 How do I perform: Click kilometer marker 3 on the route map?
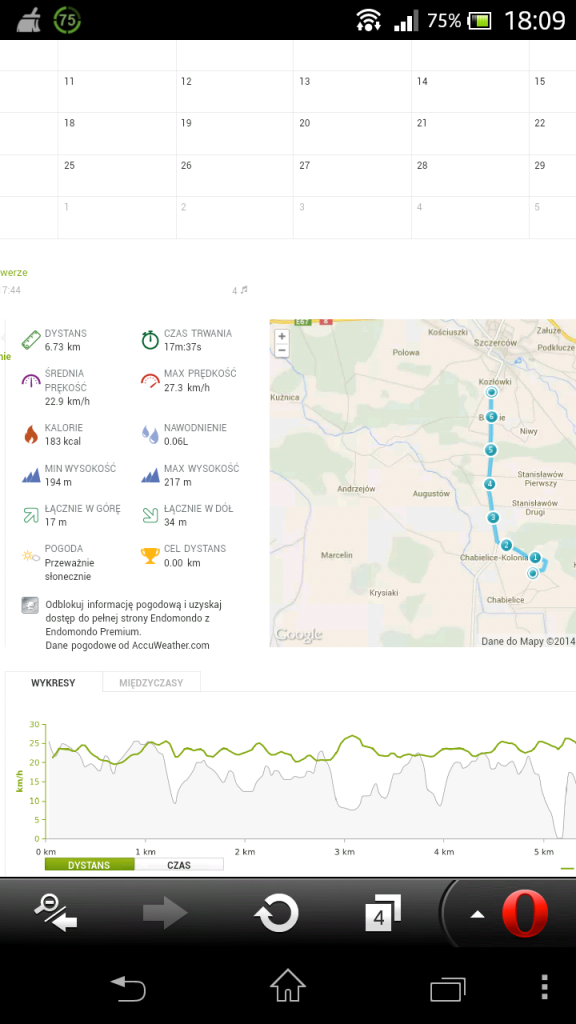pyautogui.click(x=493, y=517)
